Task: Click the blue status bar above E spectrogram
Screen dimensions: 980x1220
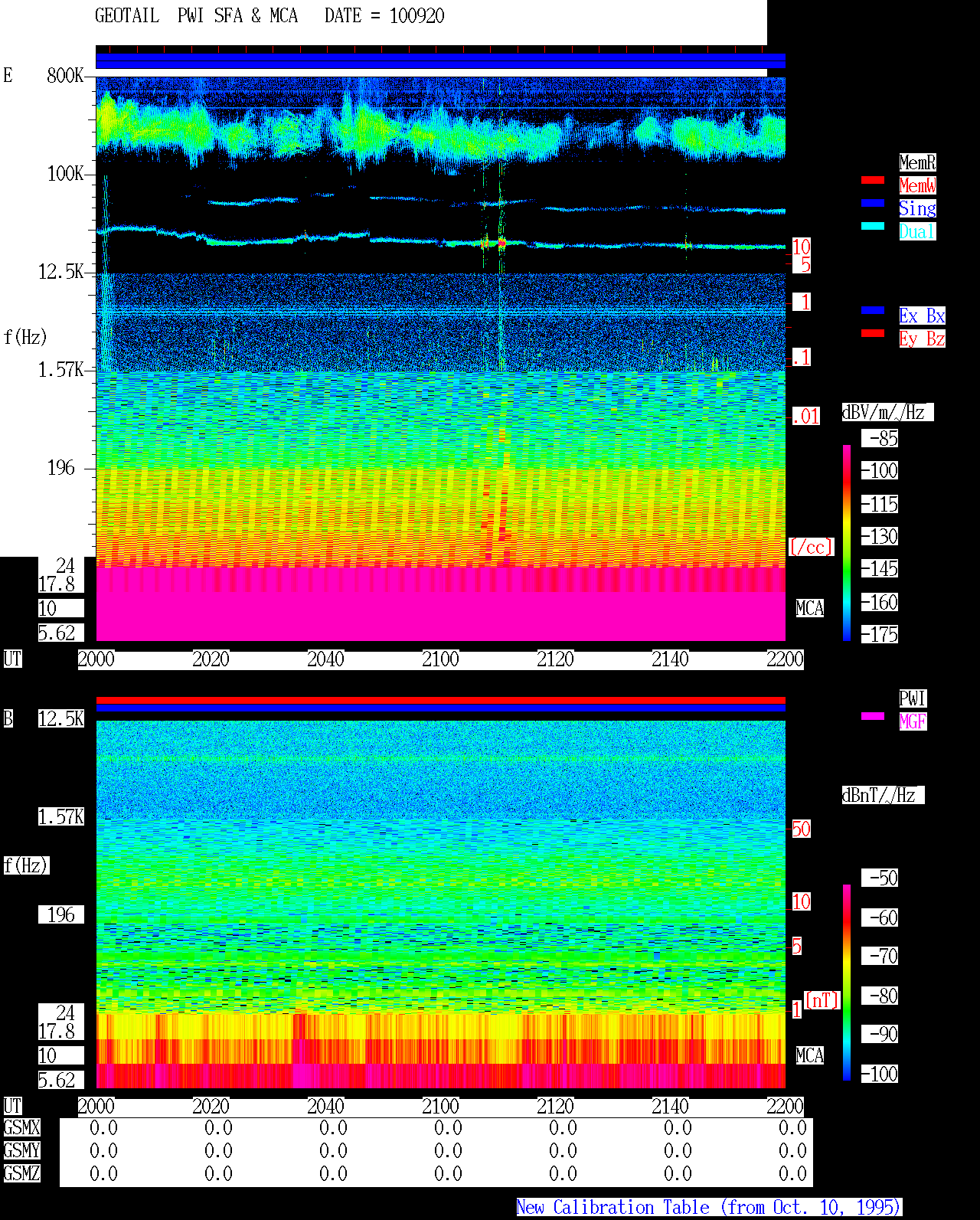Action: (440, 61)
